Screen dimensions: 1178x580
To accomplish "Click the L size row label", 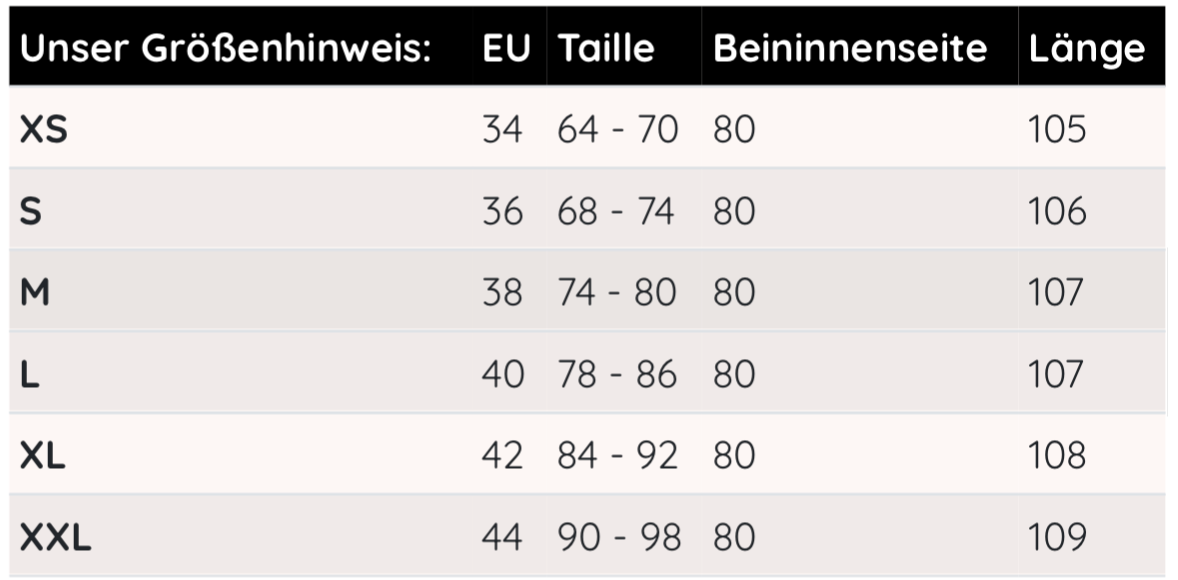I will [30, 375].
